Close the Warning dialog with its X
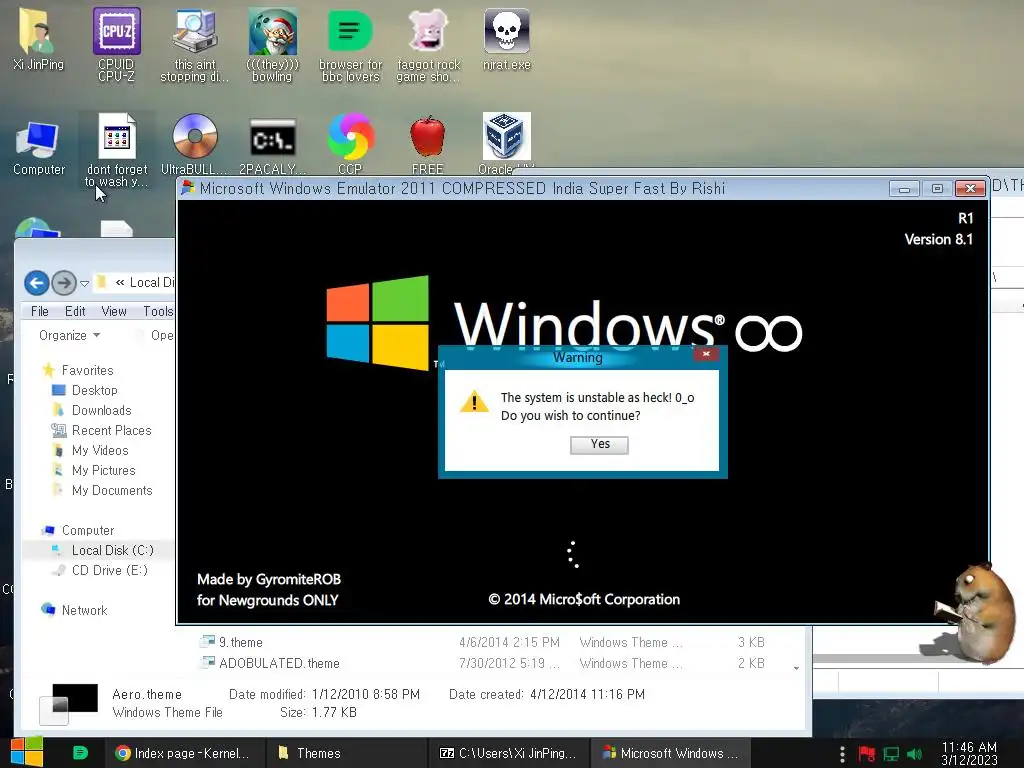 pos(706,354)
